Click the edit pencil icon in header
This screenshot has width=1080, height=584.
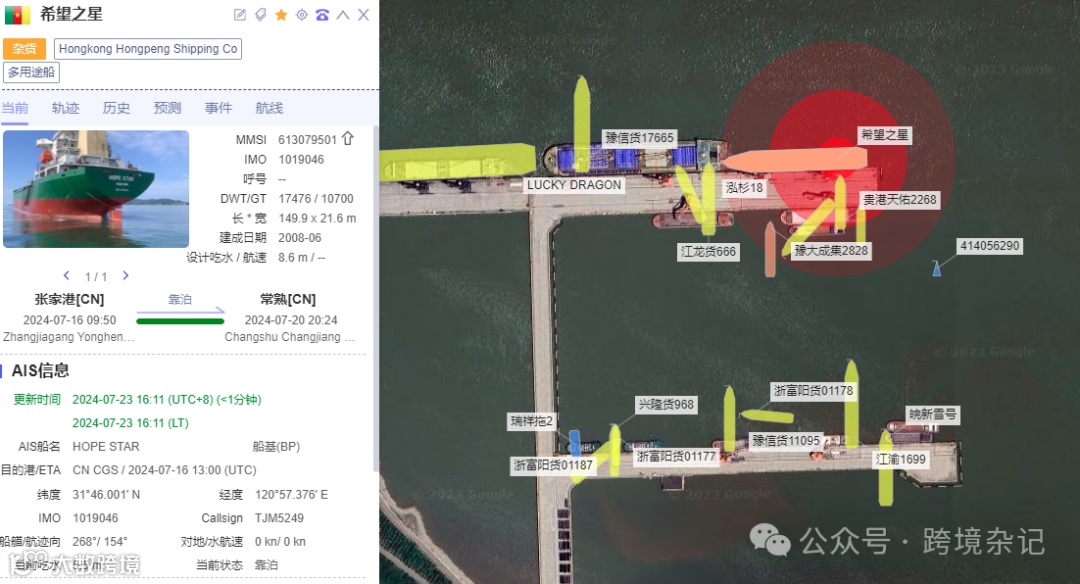coord(240,14)
